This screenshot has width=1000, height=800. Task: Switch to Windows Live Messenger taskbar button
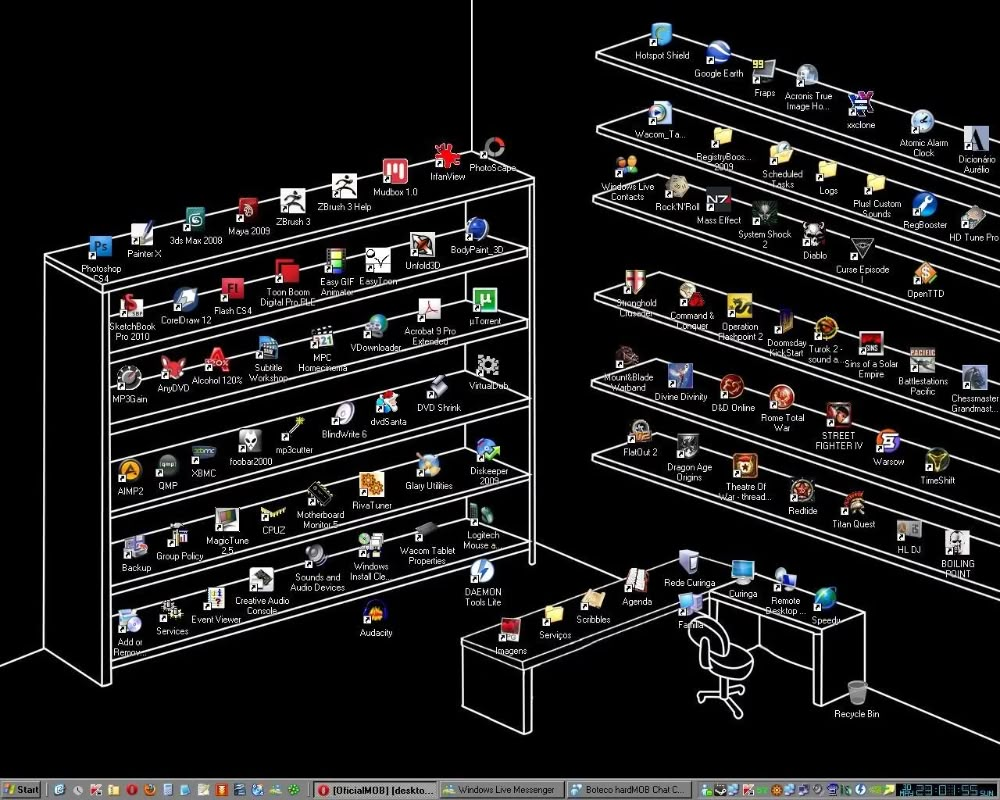coord(501,790)
